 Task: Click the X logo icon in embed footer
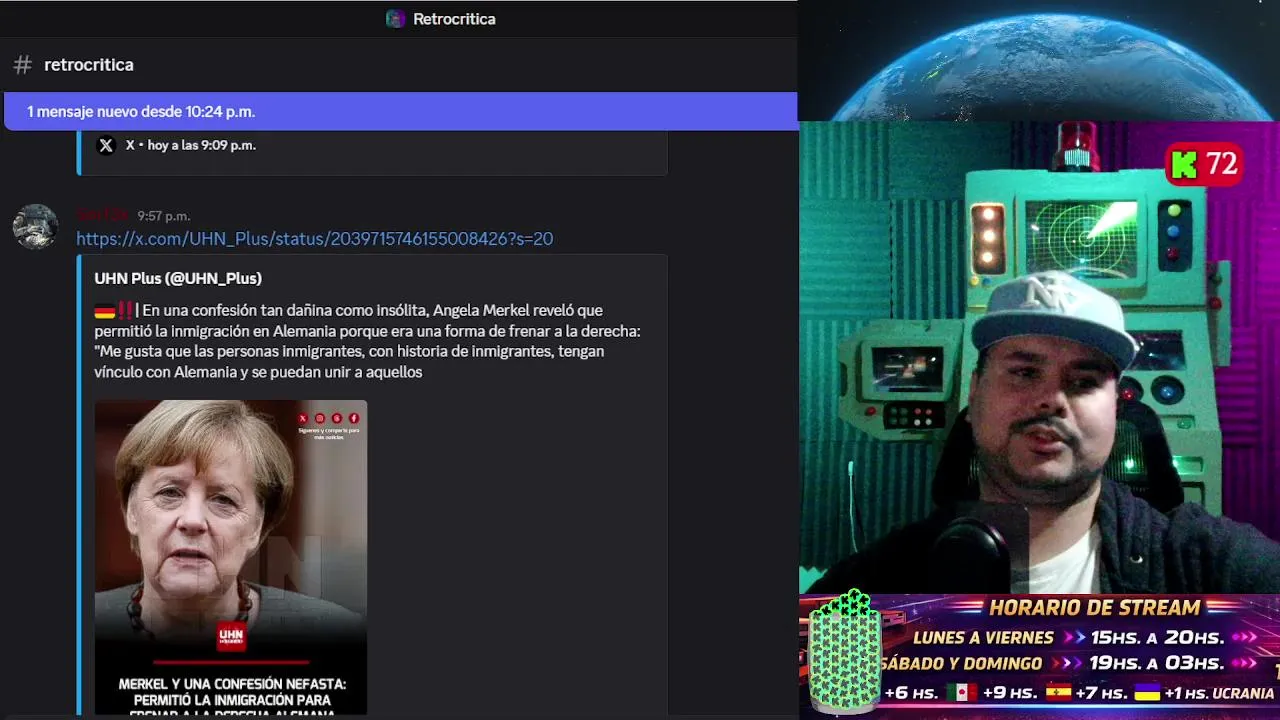point(106,145)
